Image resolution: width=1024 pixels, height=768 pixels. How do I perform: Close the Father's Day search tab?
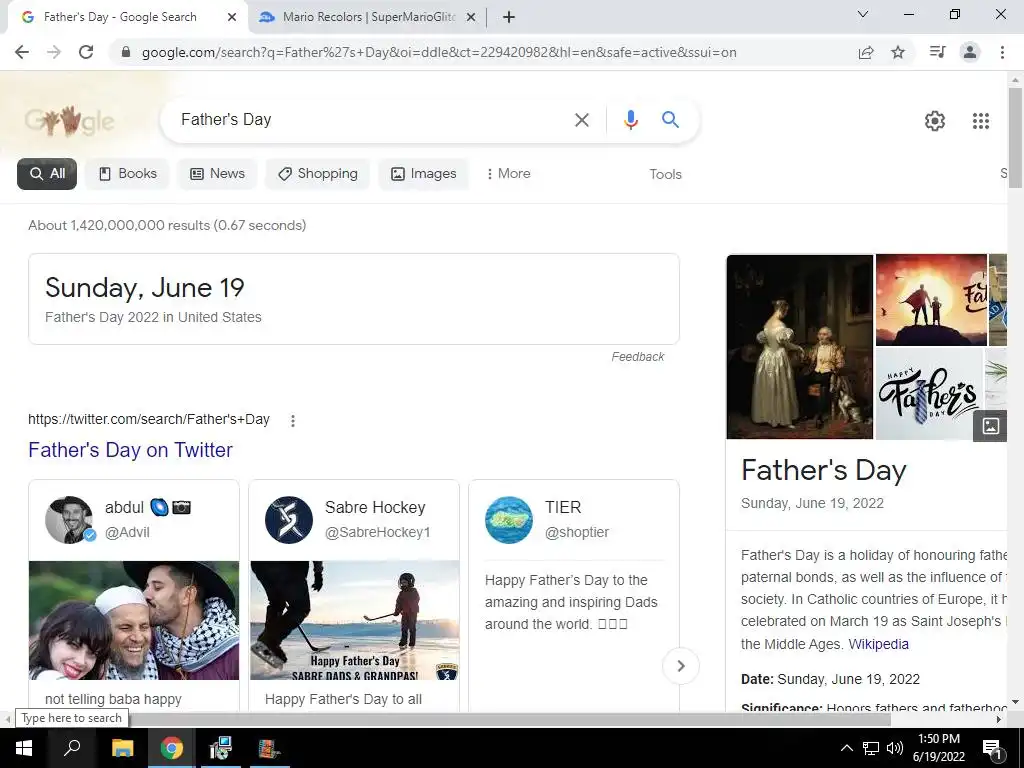232,17
